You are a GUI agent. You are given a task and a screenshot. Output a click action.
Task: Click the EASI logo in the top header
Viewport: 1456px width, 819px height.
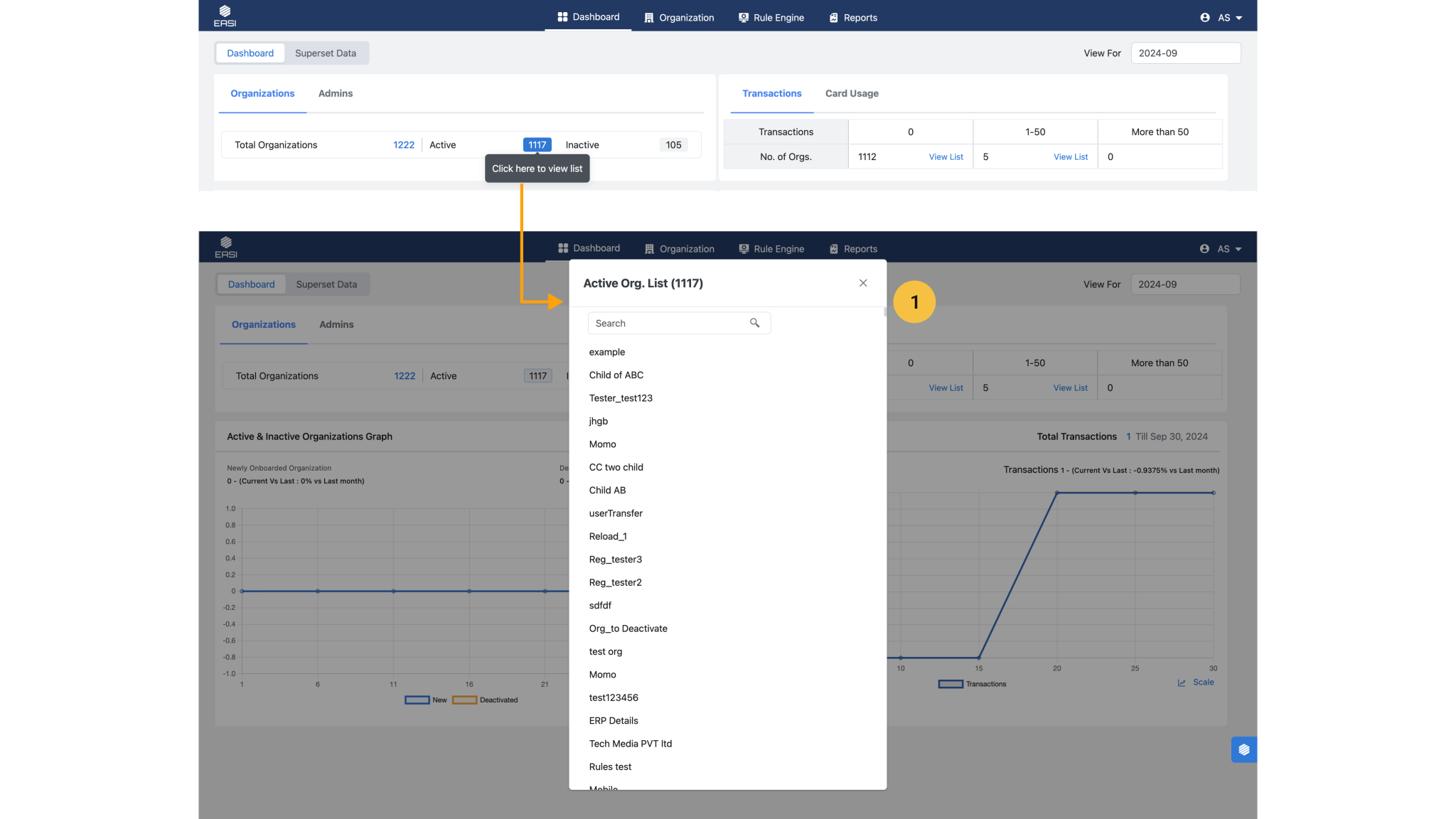[x=225, y=15]
